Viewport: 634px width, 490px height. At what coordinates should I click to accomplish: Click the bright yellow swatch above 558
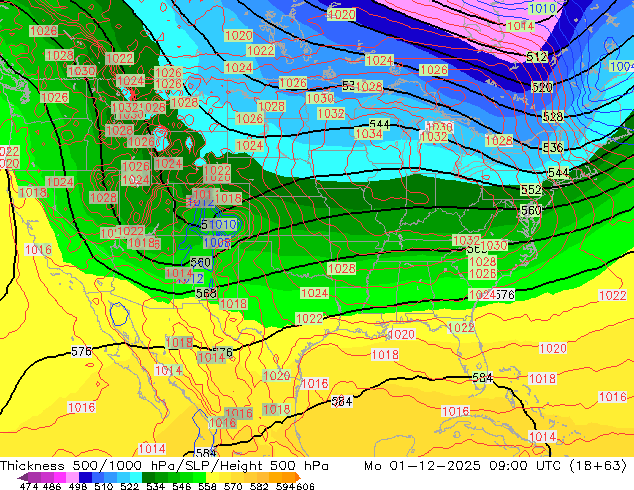212,477
